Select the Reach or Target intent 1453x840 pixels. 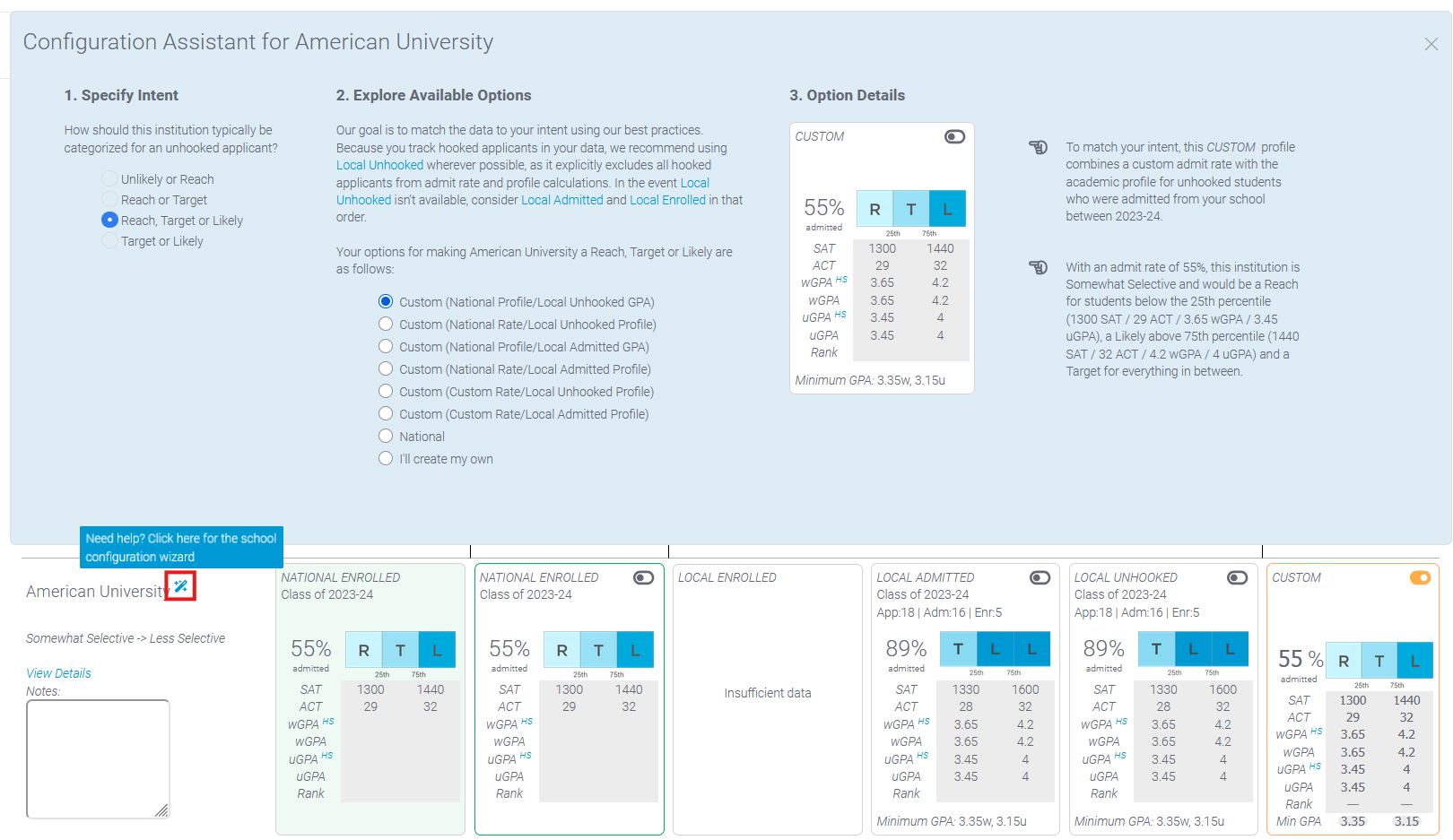point(109,199)
